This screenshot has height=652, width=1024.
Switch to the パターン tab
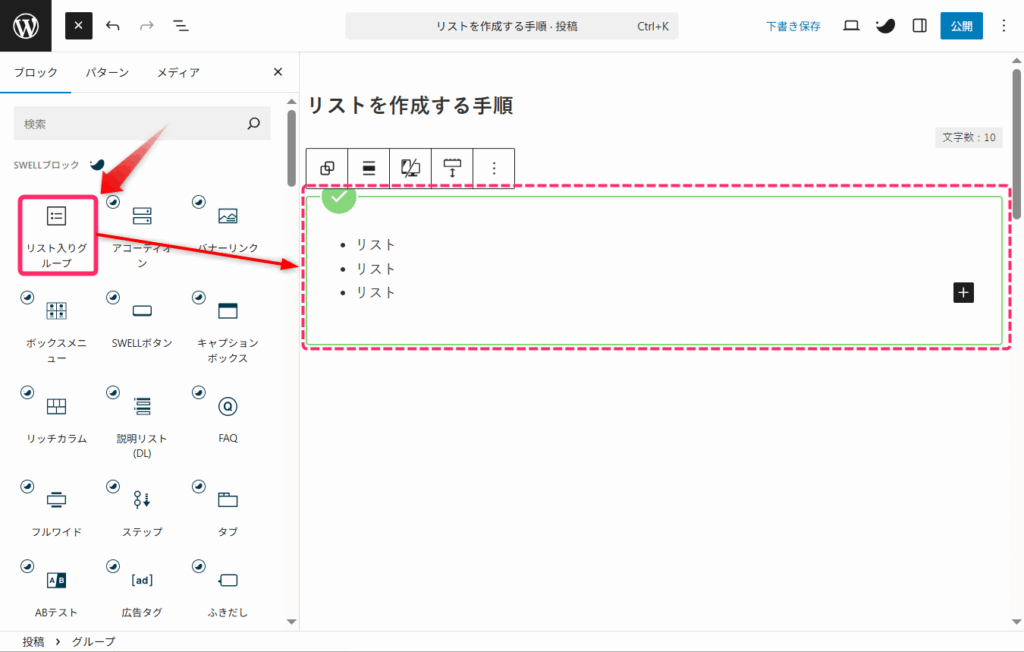click(x=107, y=73)
